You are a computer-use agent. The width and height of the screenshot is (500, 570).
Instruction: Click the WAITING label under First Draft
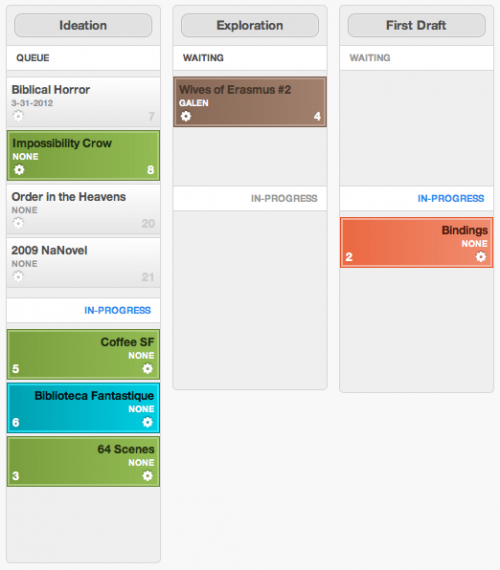369,58
